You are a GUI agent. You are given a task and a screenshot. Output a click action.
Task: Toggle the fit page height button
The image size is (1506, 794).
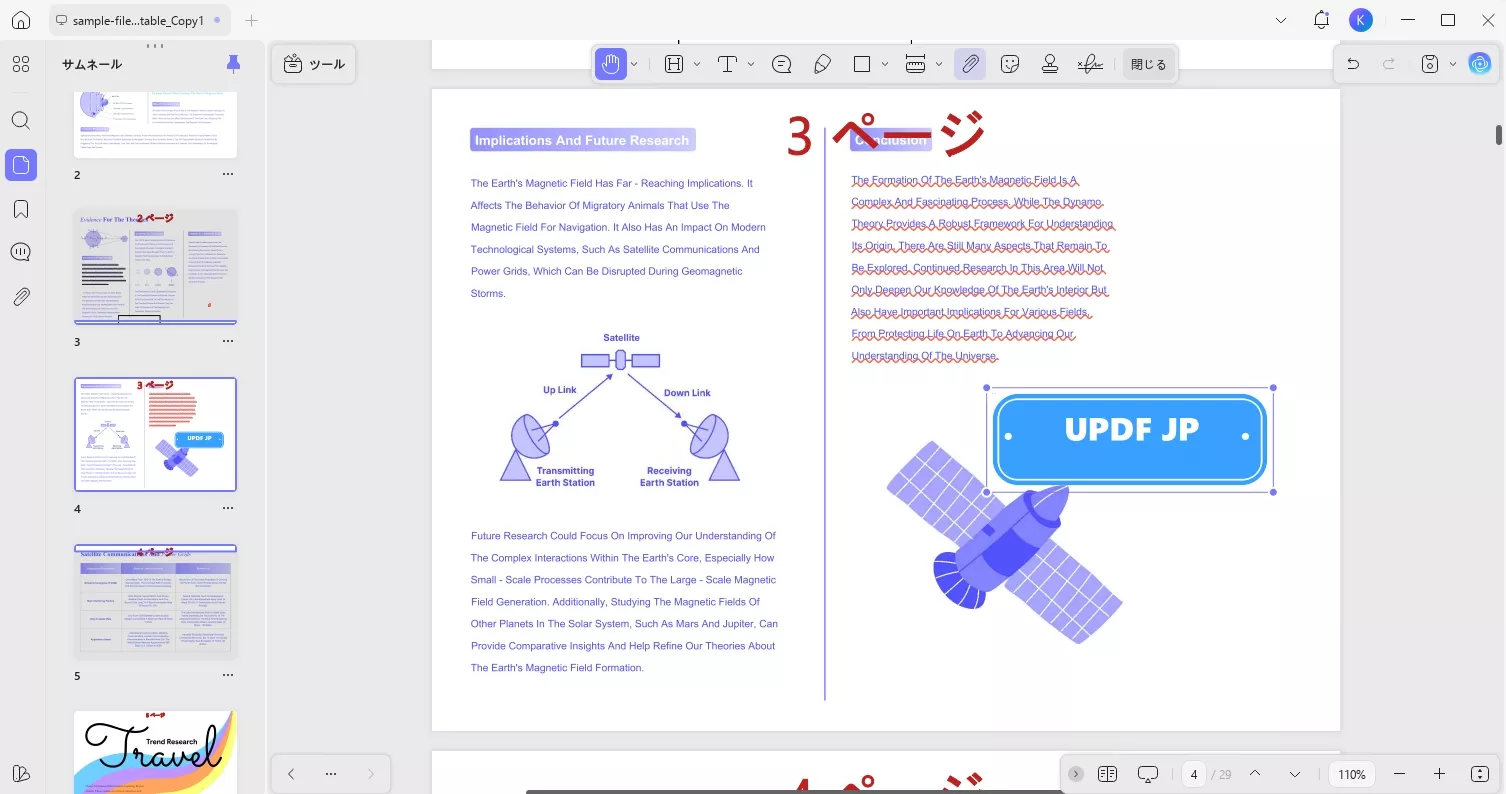coord(1480,774)
